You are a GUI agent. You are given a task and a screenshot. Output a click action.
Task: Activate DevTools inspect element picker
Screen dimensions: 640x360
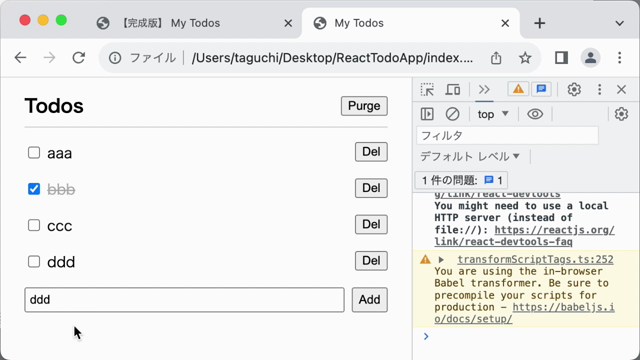point(427,89)
